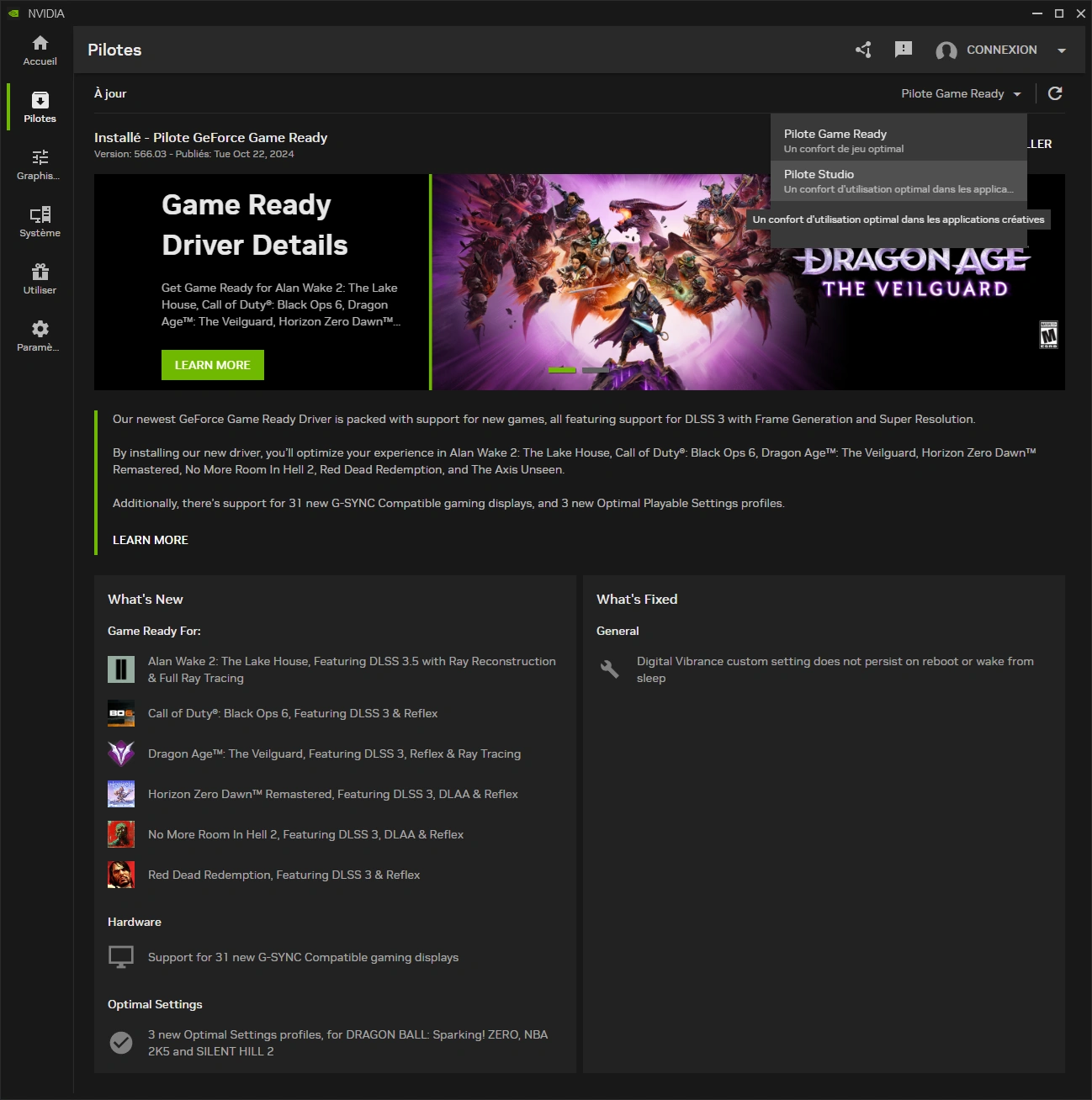Open the Accueil home tab
Viewport: 1092px width, 1100px height.
click(x=40, y=50)
